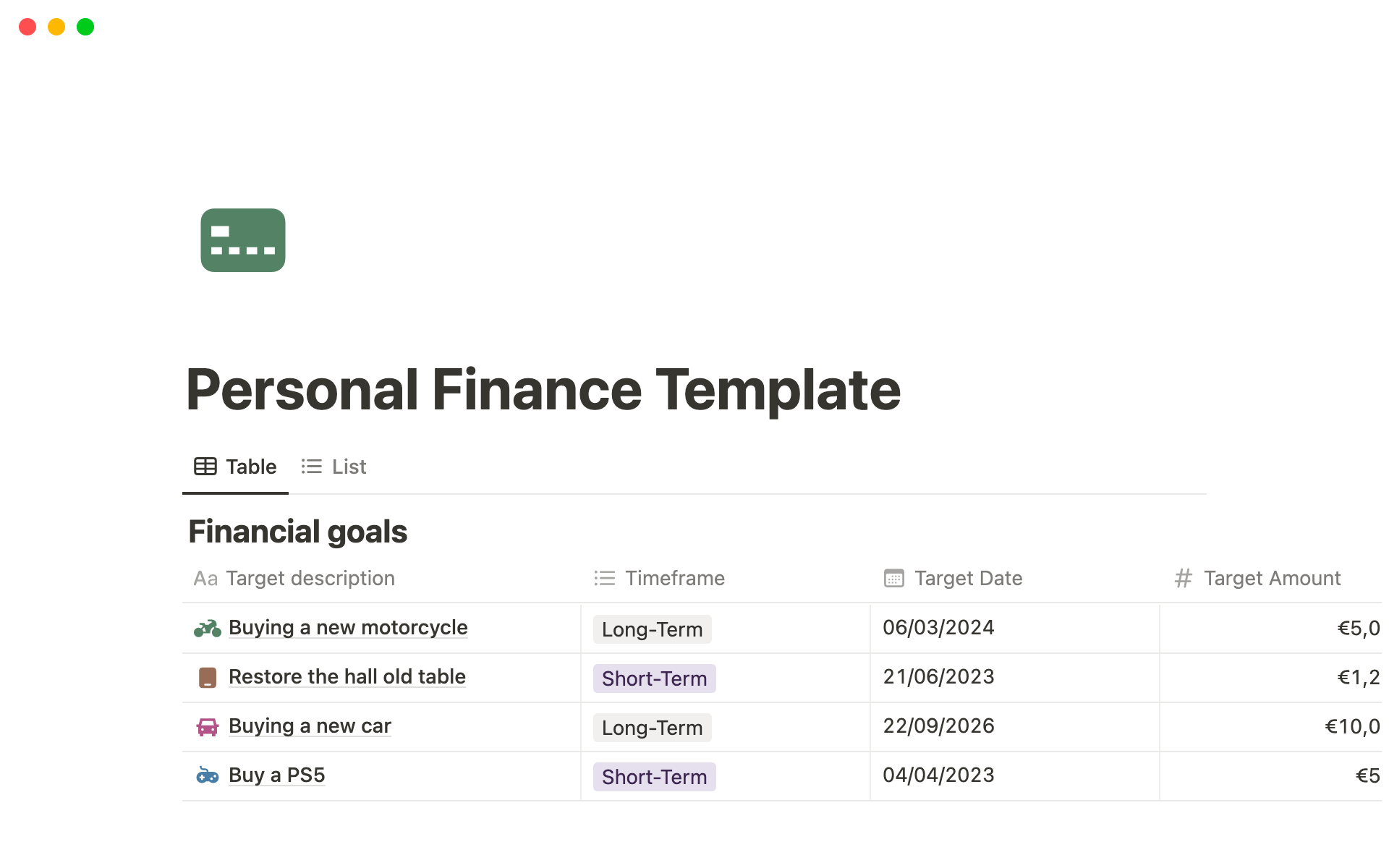This screenshot has height=868, width=1389.
Task: Click the Target description column header
Action: [x=311, y=578]
